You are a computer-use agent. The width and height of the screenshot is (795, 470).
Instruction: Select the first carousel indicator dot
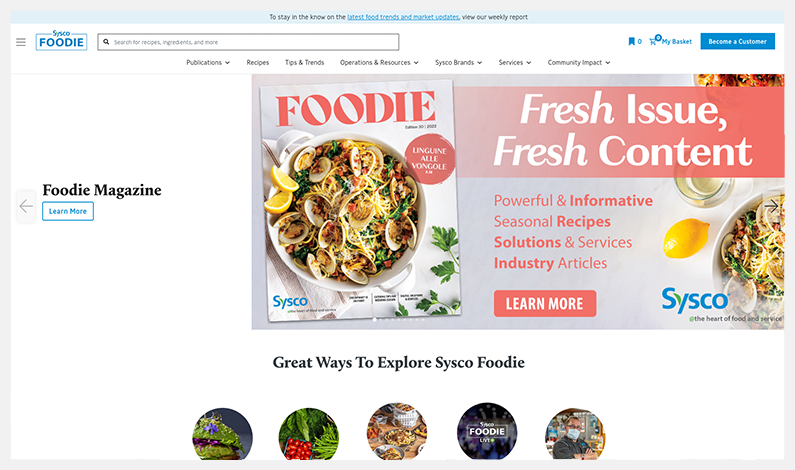pos(375,320)
